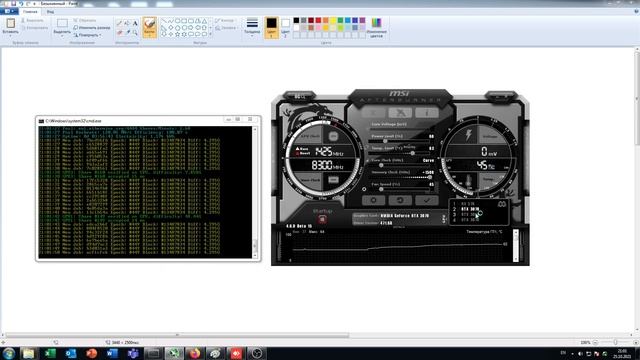This screenshot has width=640, height=360.
Task: Pick the yellow color swatch in palette
Action: coord(333,20)
